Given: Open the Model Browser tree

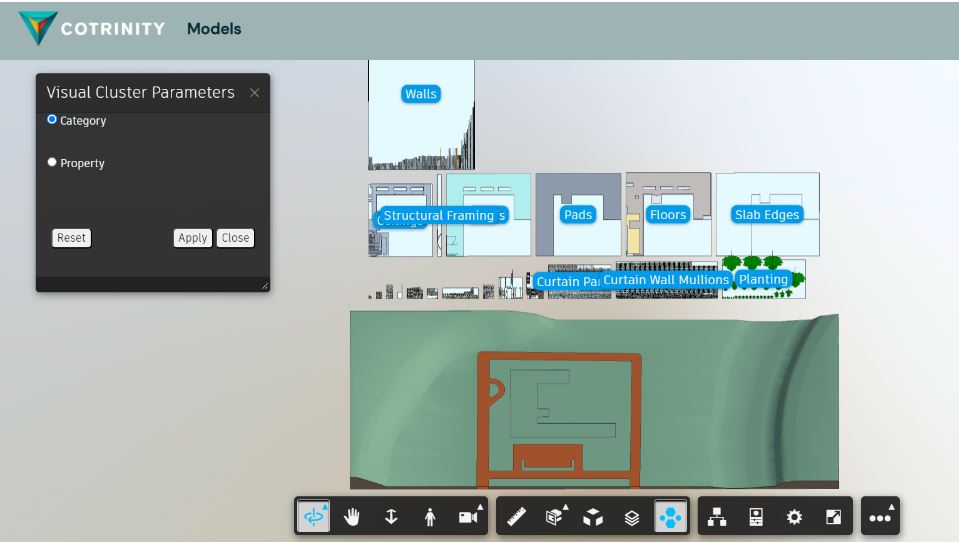Looking at the screenshot, I should (x=717, y=517).
